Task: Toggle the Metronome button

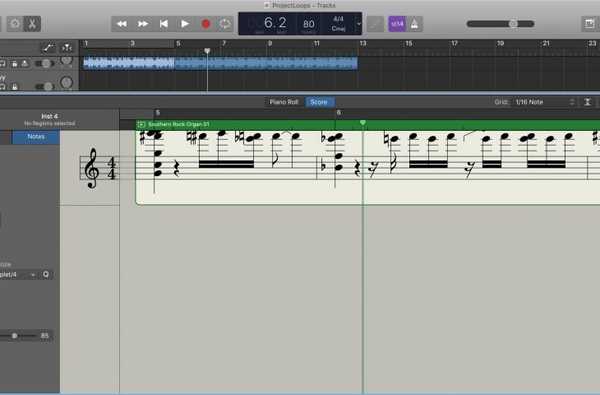Action: (414, 24)
